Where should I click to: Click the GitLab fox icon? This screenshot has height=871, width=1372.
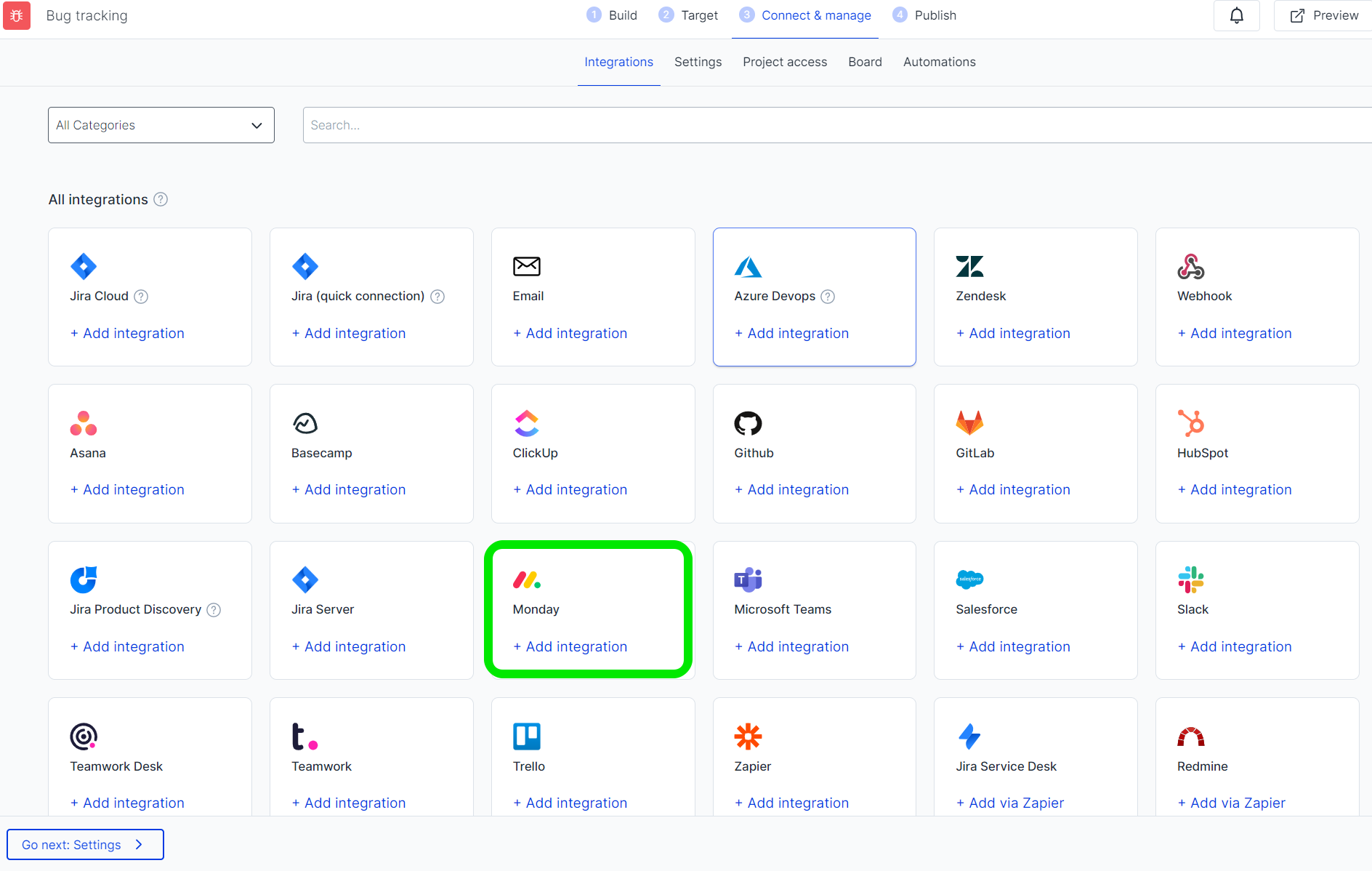[x=969, y=423]
